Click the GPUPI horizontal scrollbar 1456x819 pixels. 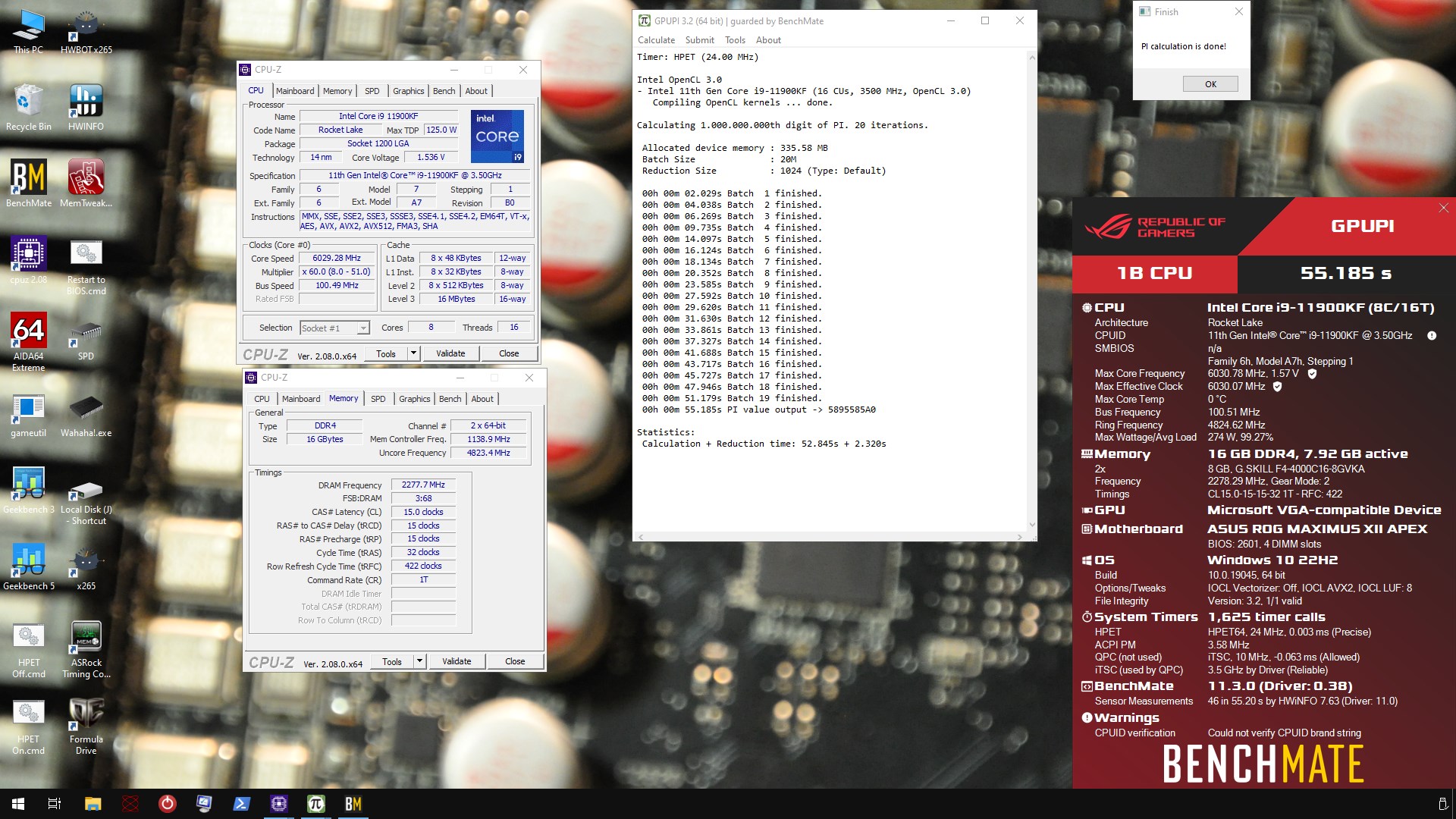coord(830,537)
